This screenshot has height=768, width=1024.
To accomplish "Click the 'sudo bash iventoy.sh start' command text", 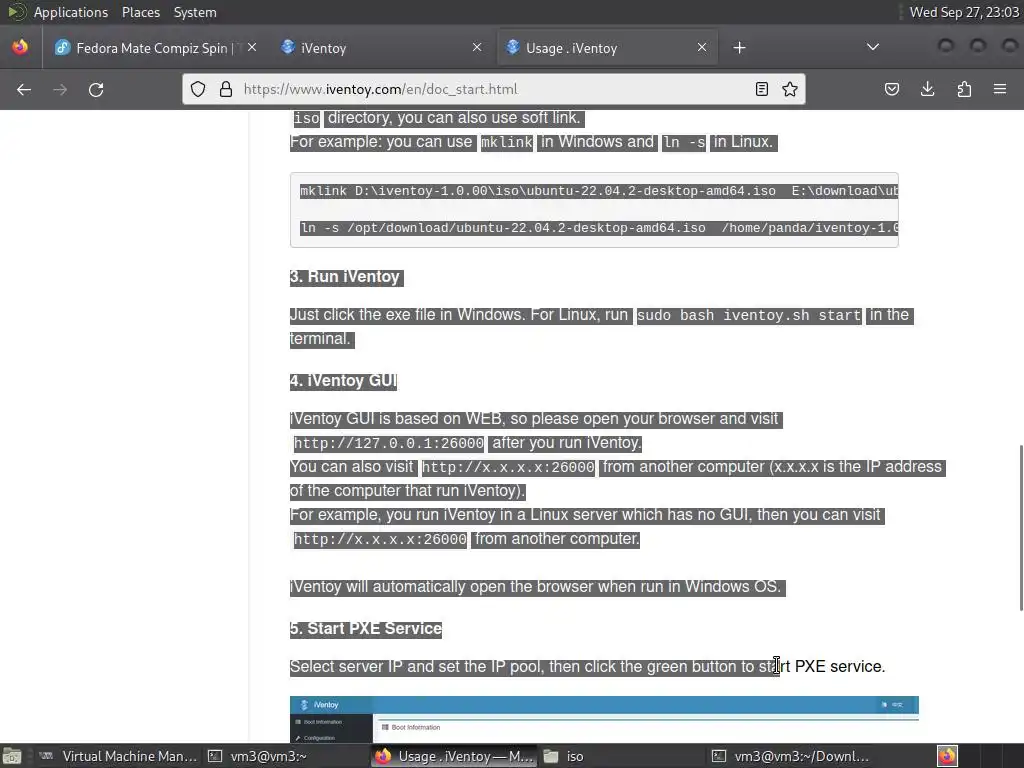I will pos(749,315).
